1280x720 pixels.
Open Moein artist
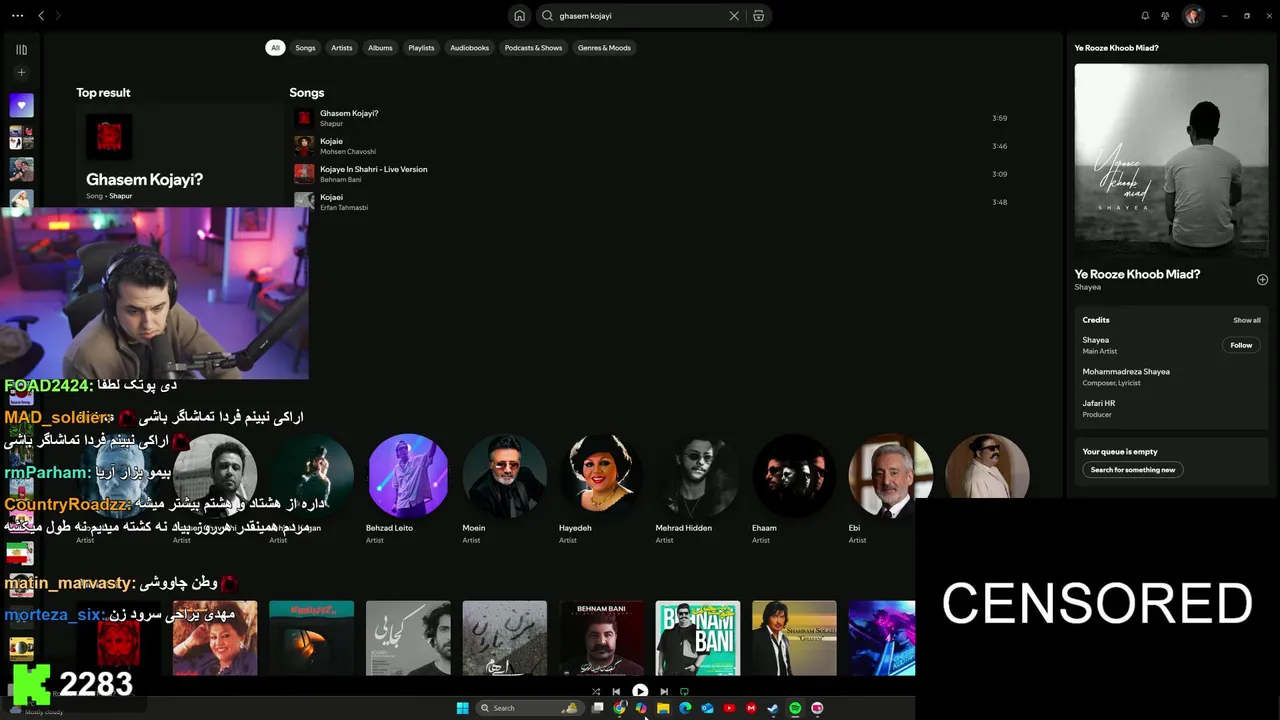(x=504, y=490)
